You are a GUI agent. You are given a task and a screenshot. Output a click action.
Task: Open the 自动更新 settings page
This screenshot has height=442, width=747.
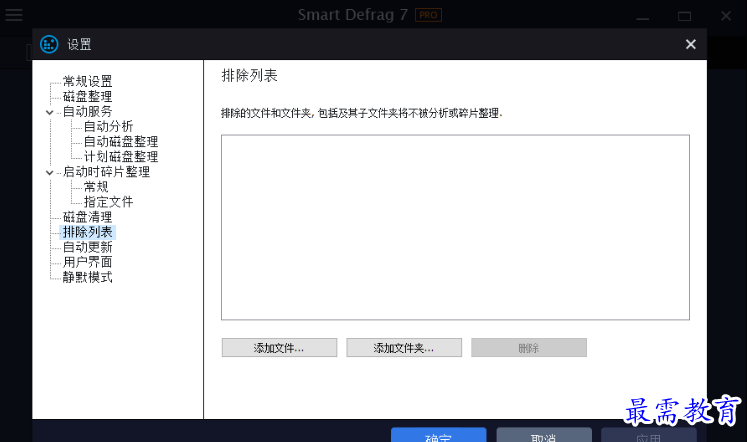pyautogui.click(x=88, y=247)
